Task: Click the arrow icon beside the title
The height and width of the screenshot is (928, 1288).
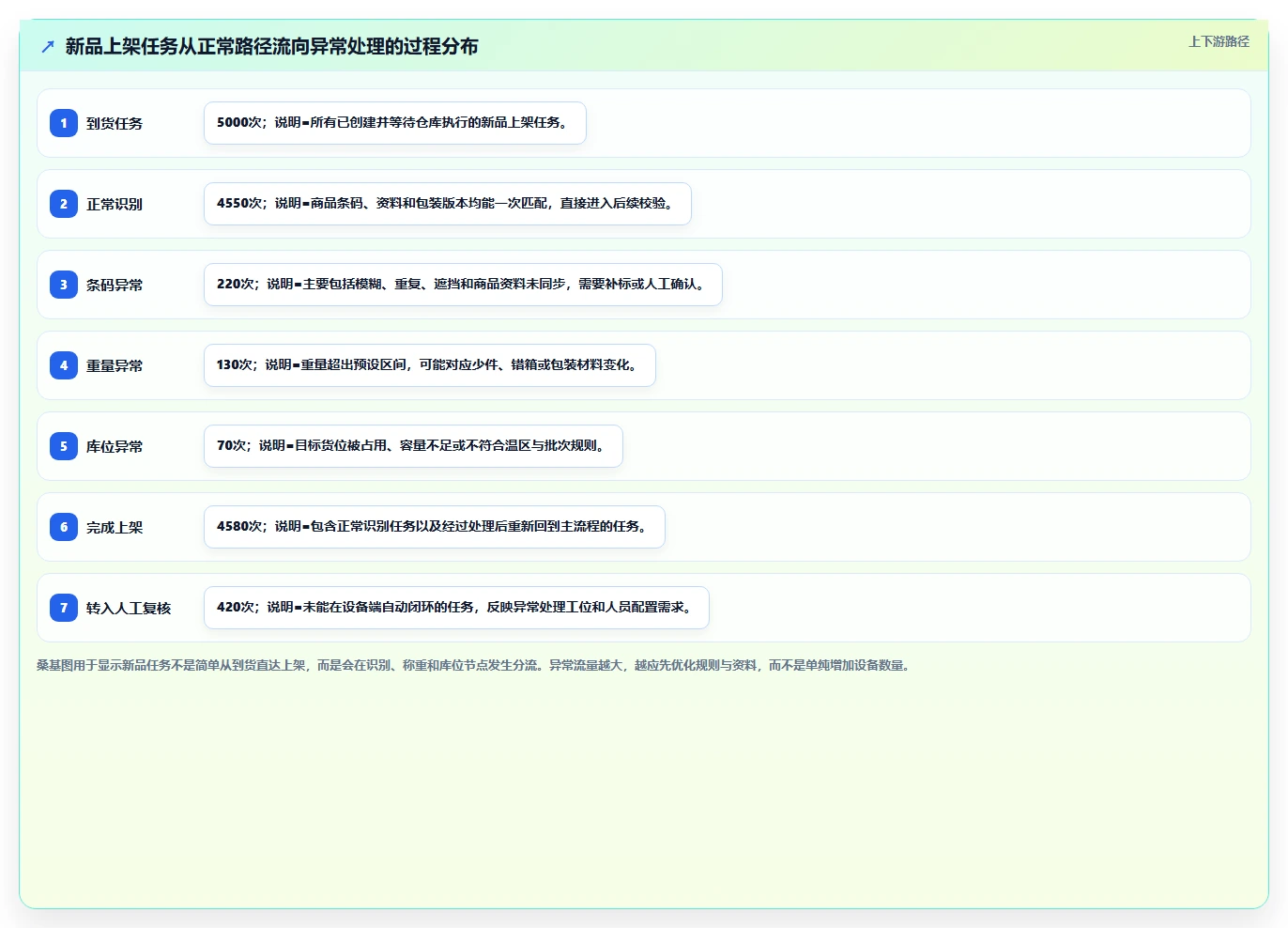Action: pos(48,46)
